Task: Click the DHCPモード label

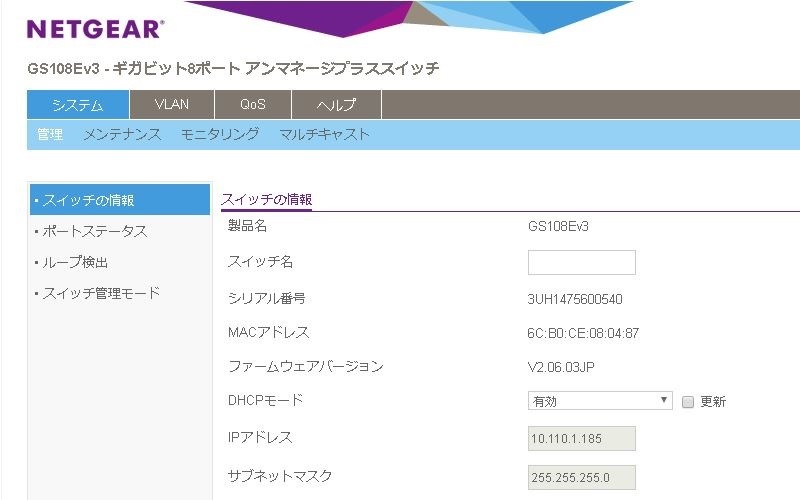Action: click(x=265, y=401)
